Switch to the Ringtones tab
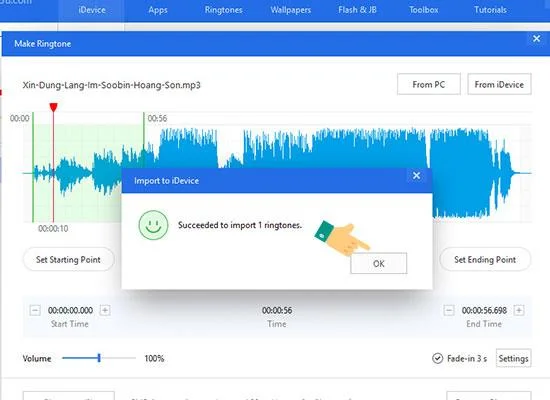 [x=223, y=10]
